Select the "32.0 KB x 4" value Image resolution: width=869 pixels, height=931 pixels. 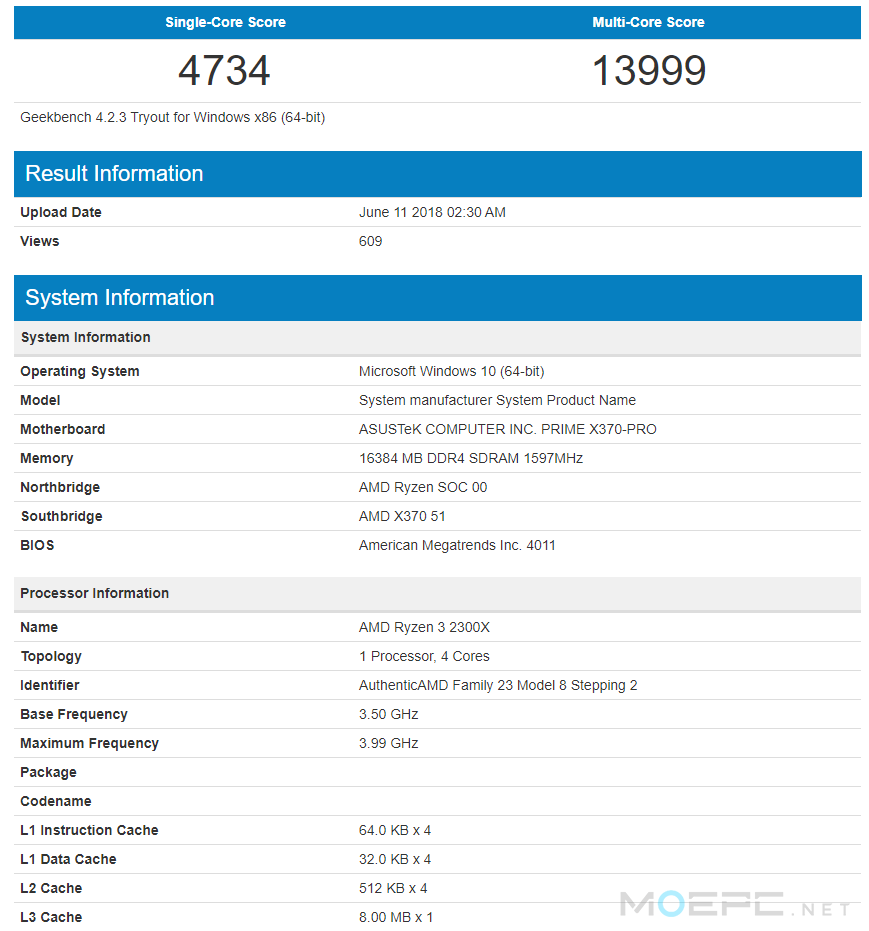(x=395, y=860)
